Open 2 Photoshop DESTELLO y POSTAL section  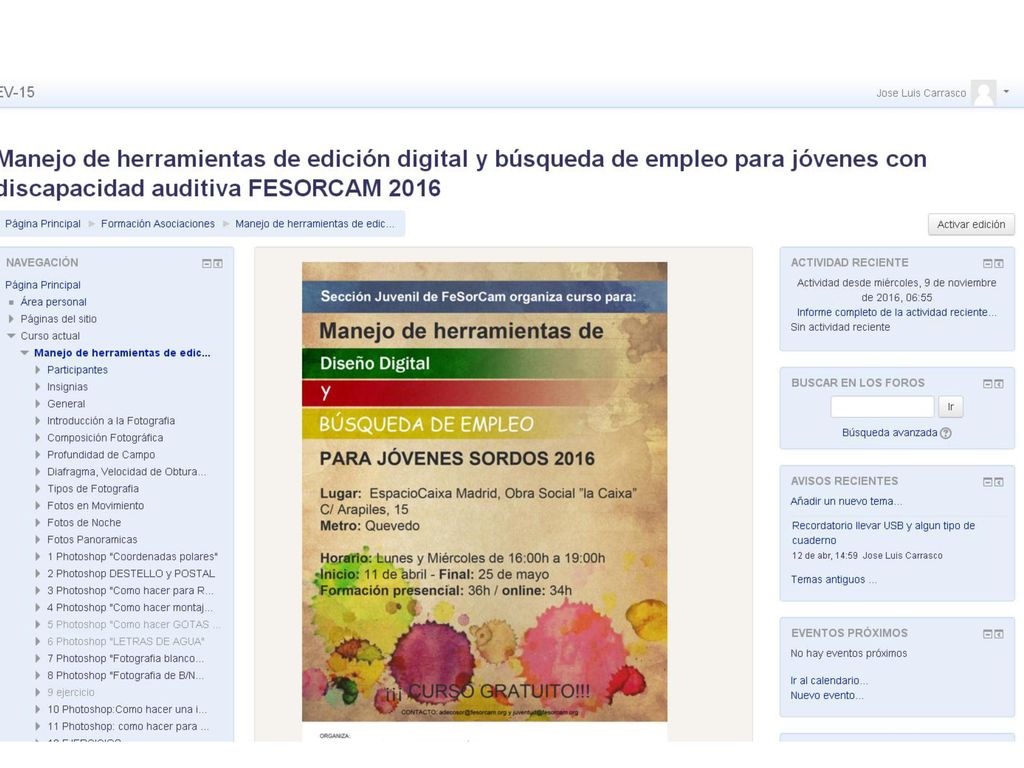point(131,573)
